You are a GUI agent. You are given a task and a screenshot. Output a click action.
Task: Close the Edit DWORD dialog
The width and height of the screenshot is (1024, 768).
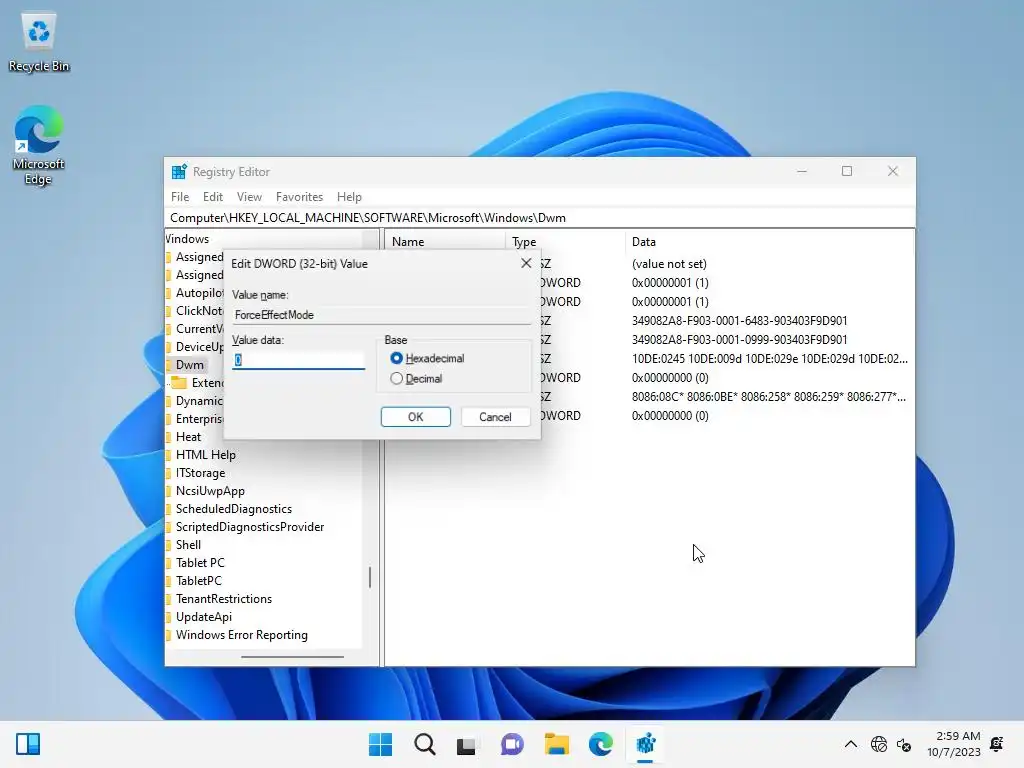(x=526, y=263)
